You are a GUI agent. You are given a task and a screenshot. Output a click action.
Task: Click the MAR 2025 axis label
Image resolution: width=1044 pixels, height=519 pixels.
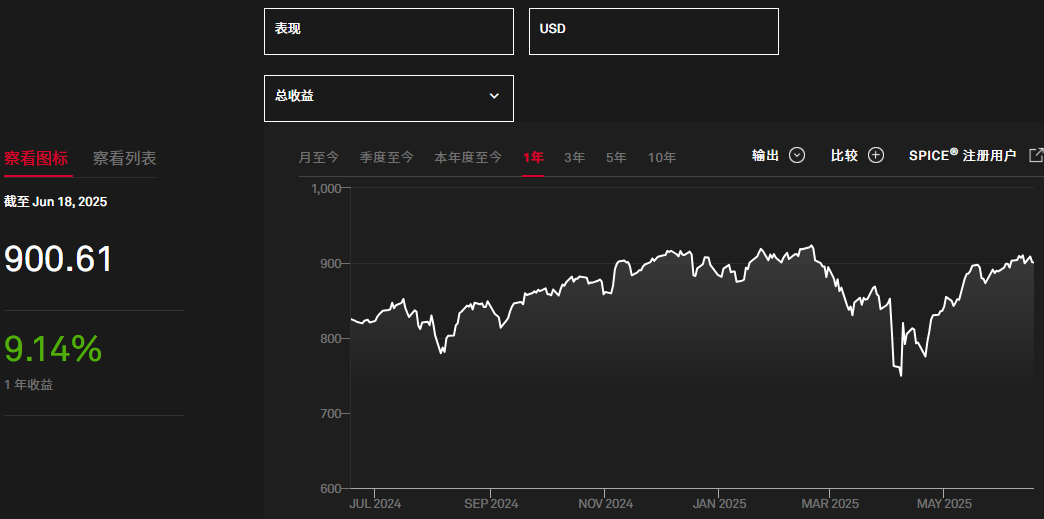[x=830, y=504]
